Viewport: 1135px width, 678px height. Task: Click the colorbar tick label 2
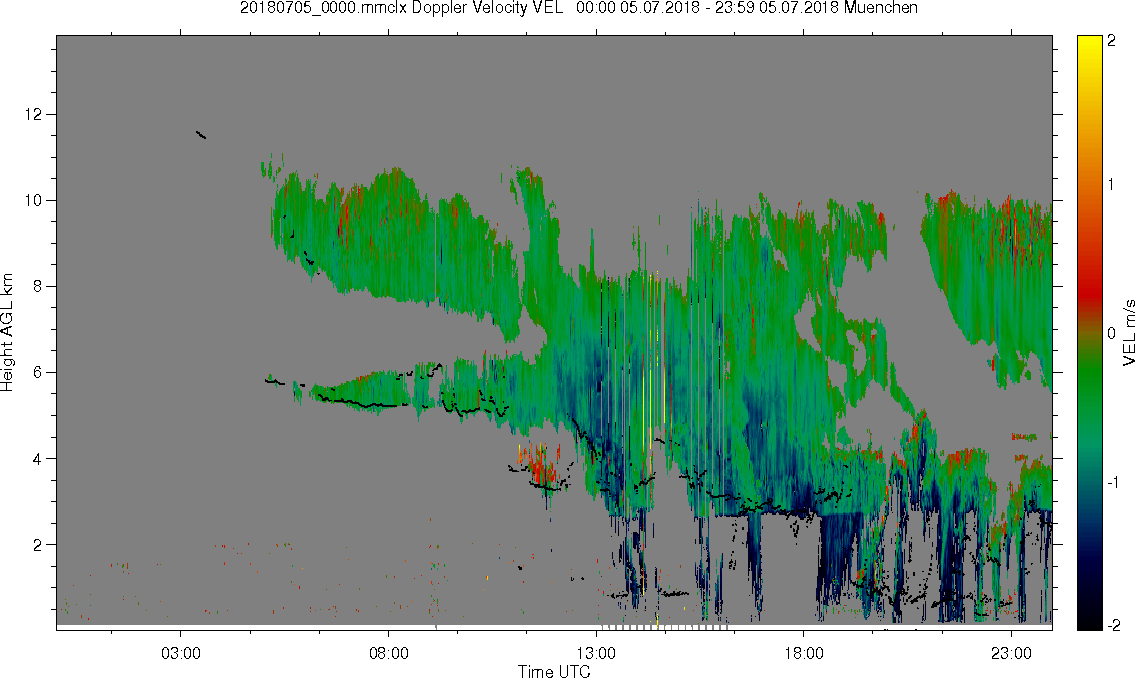coord(1111,41)
